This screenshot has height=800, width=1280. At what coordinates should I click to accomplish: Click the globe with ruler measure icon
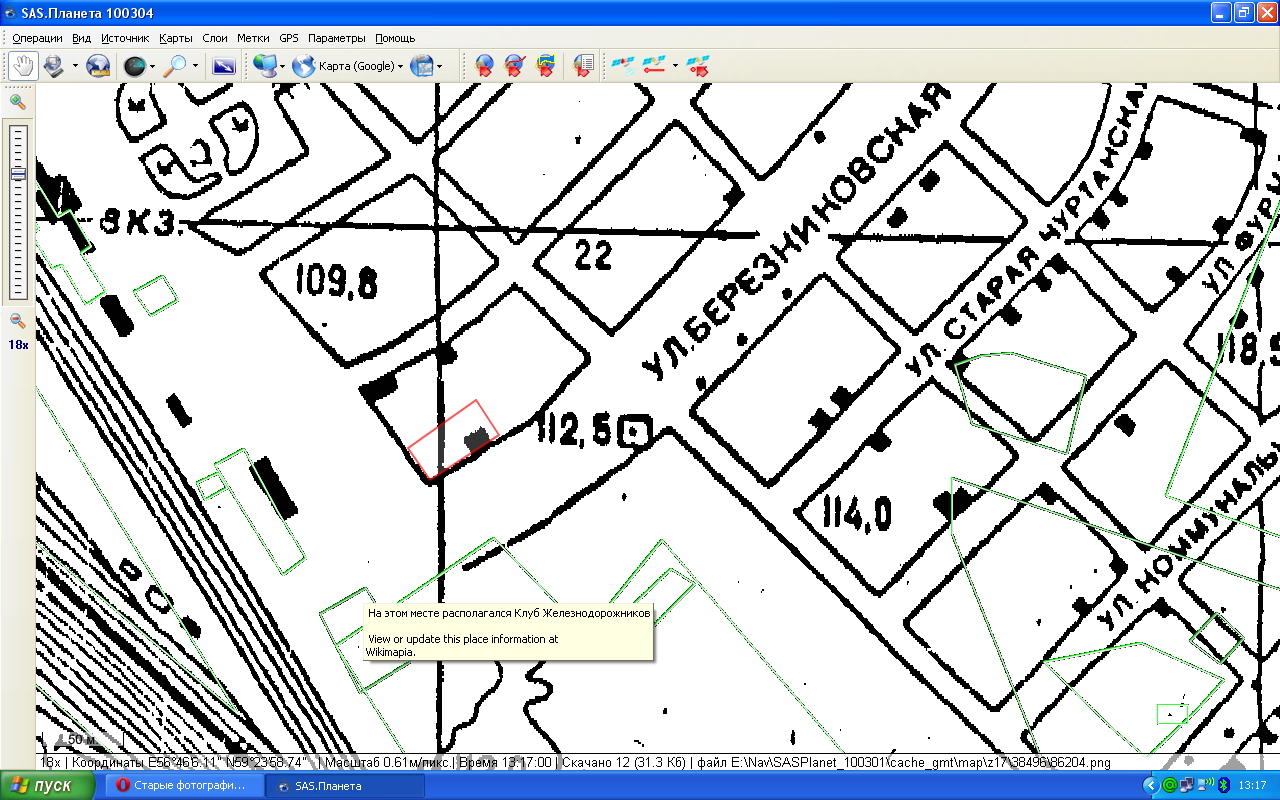click(98, 66)
